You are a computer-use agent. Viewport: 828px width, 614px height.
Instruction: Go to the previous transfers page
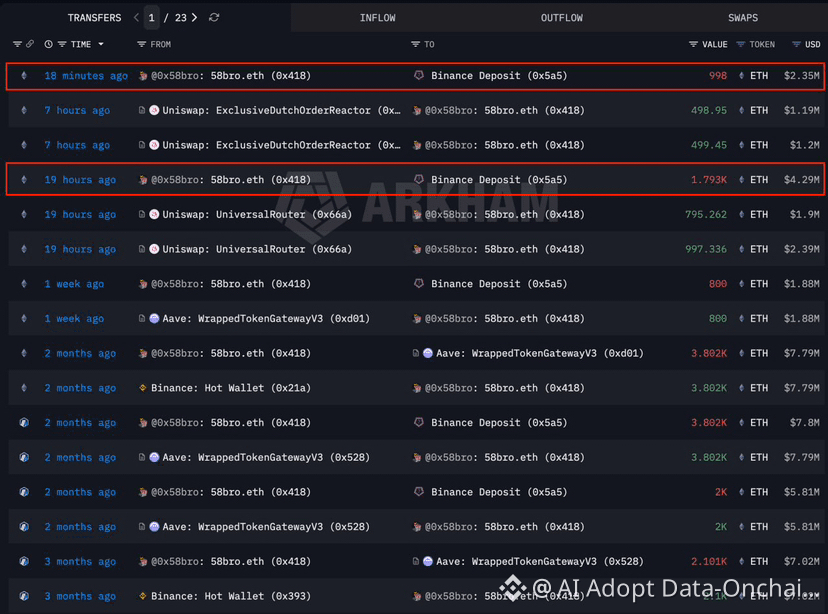[x=136, y=17]
